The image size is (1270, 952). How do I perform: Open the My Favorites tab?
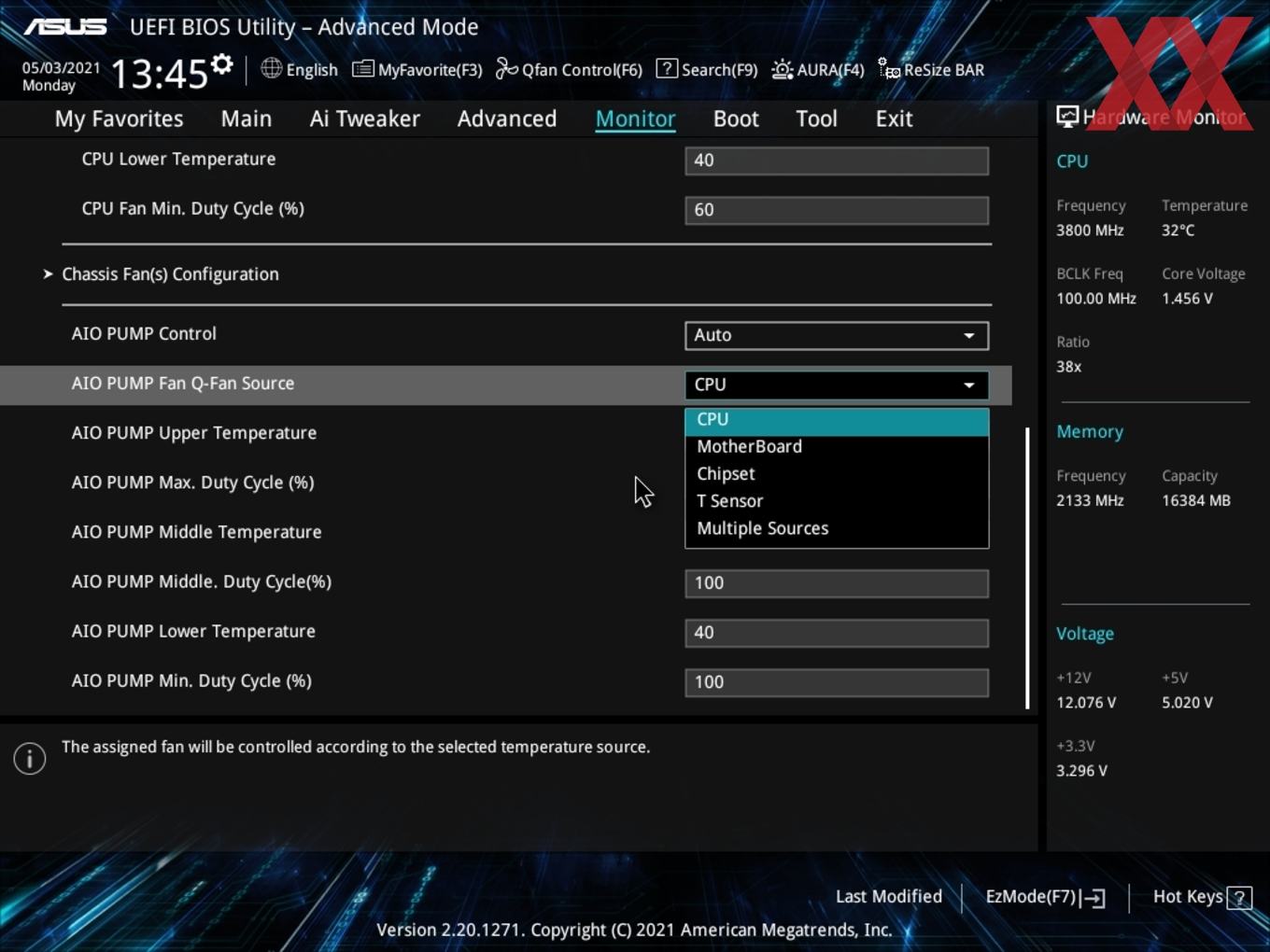click(x=119, y=119)
